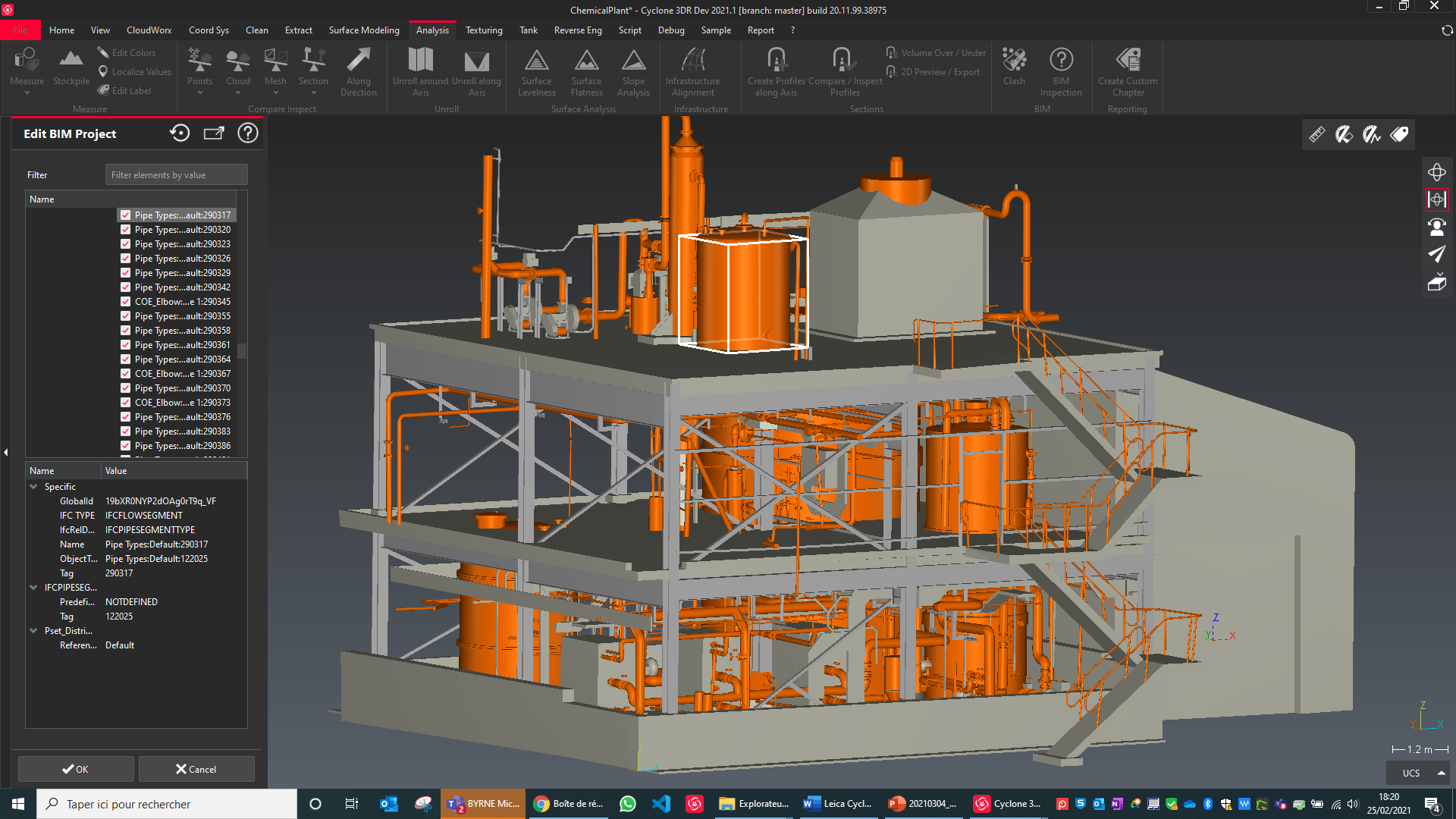Toggle Pipe Types Default:290386 checkbox
Image resolution: width=1456 pixels, height=819 pixels.
tap(126, 446)
